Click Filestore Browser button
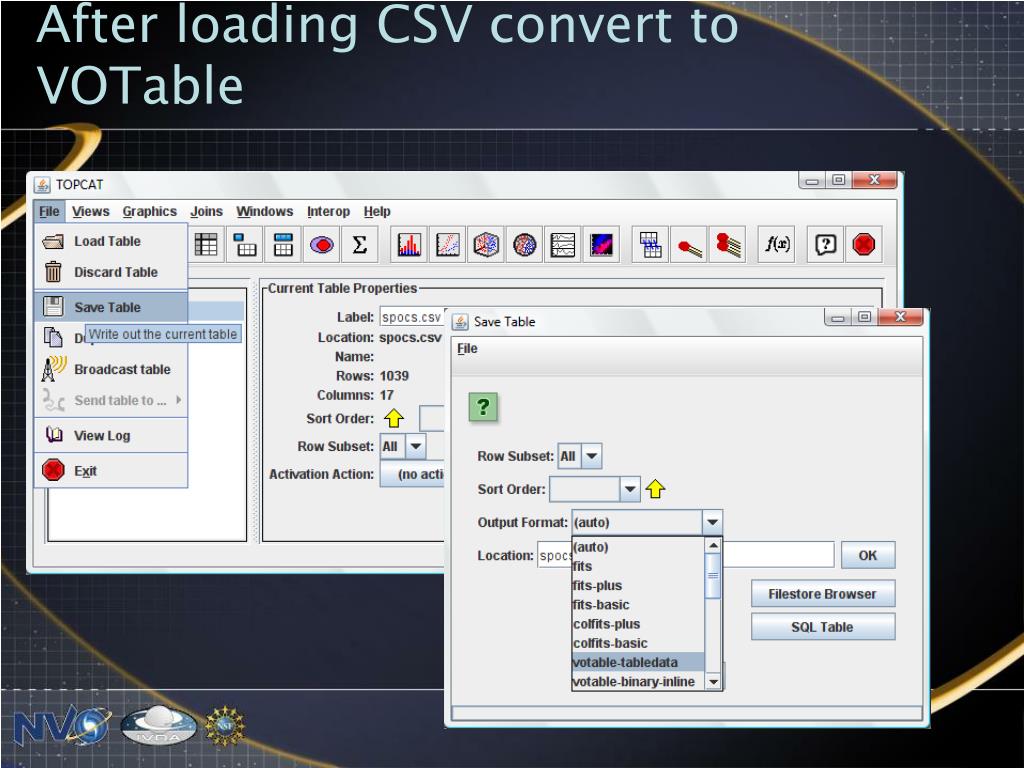Image resolution: width=1024 pixels, height=768 pixels. pyautogui.click(x=822, y=594)
